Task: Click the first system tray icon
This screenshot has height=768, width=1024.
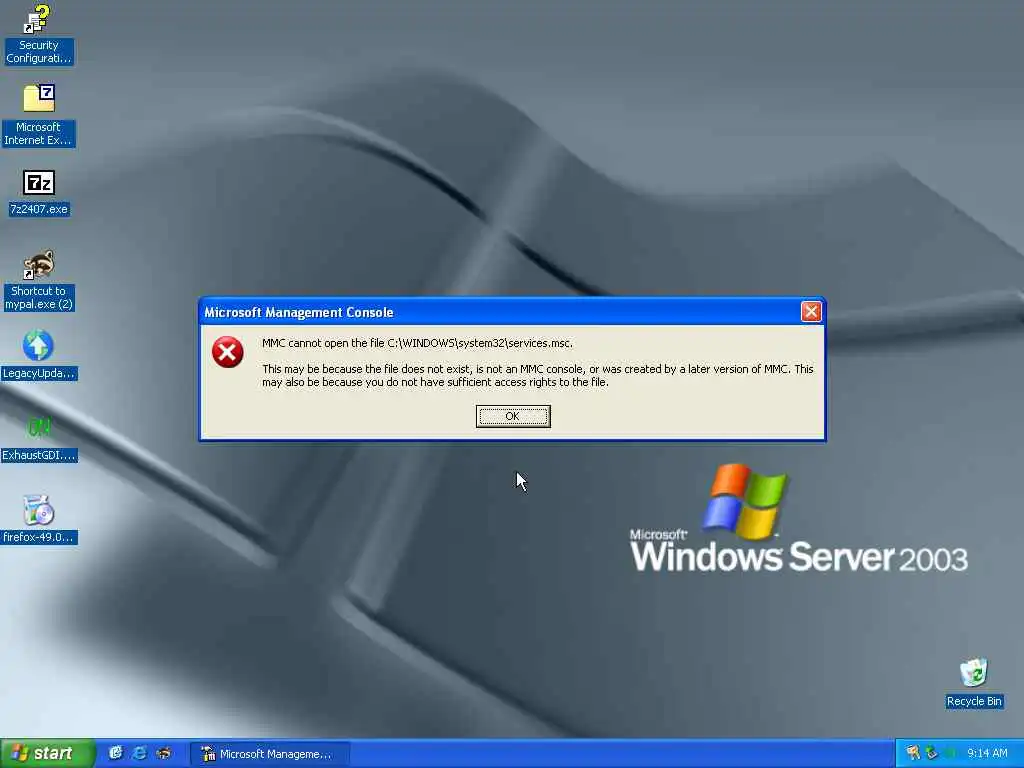Action: [913, 753]
